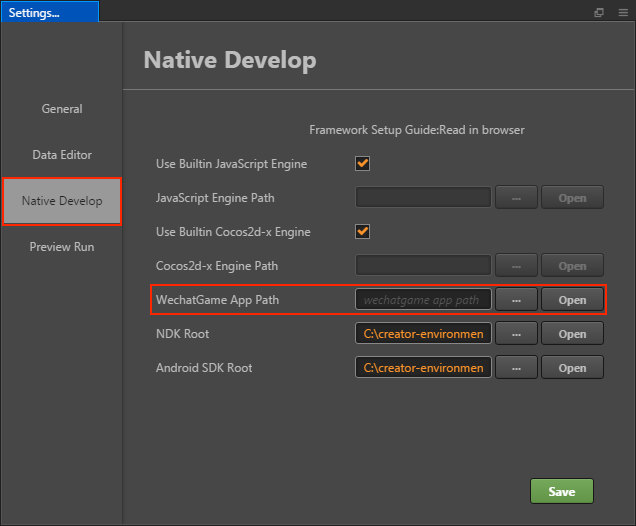636x526 pixels.
Task: Click the Use Builtin JavaScript Engine label
Action: [x=232, y=164]
